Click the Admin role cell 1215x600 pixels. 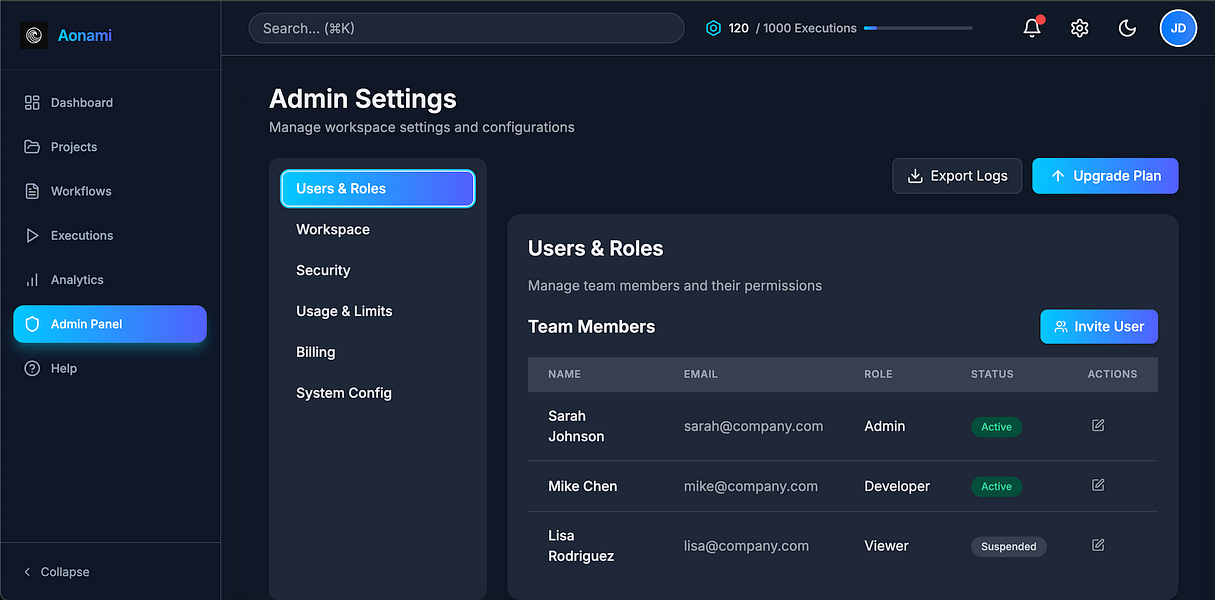885,426
